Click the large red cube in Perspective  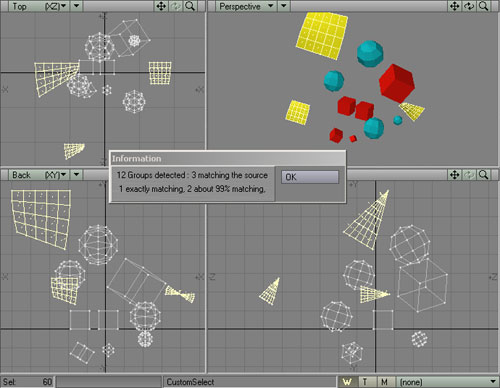[397, 83]
